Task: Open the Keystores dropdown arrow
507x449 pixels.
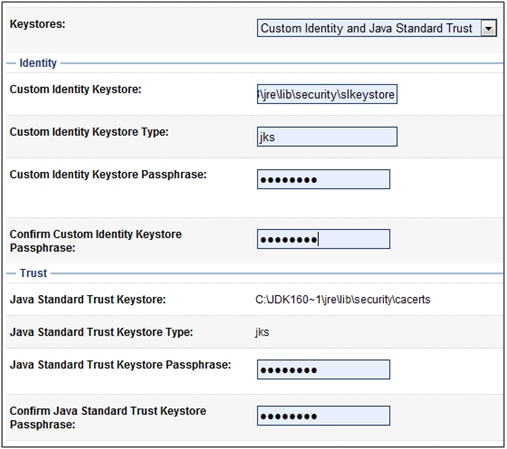Action: [x=488, y=28]
